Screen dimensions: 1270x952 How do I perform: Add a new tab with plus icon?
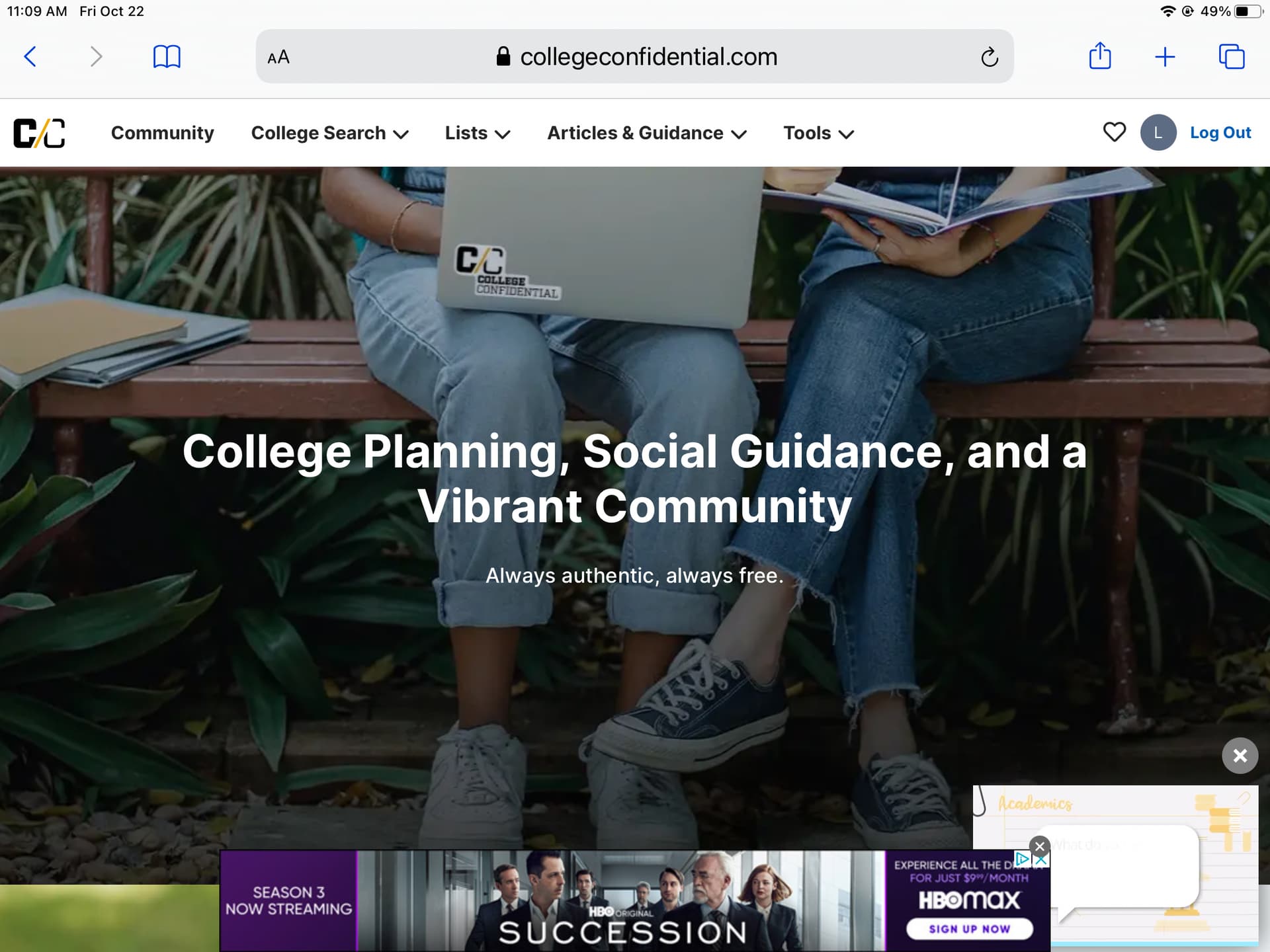(1165, 57)
